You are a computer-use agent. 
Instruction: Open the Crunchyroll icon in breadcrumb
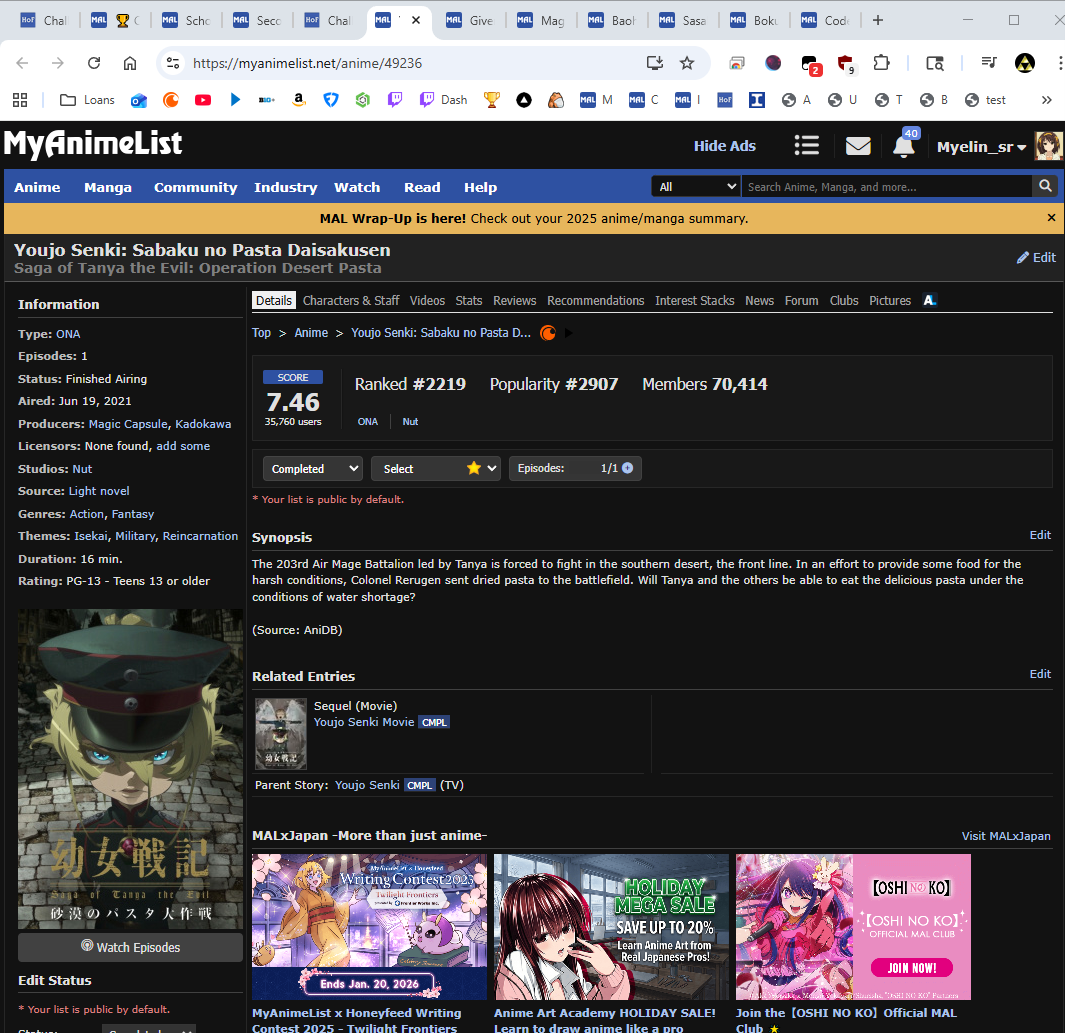pos(547,333)
